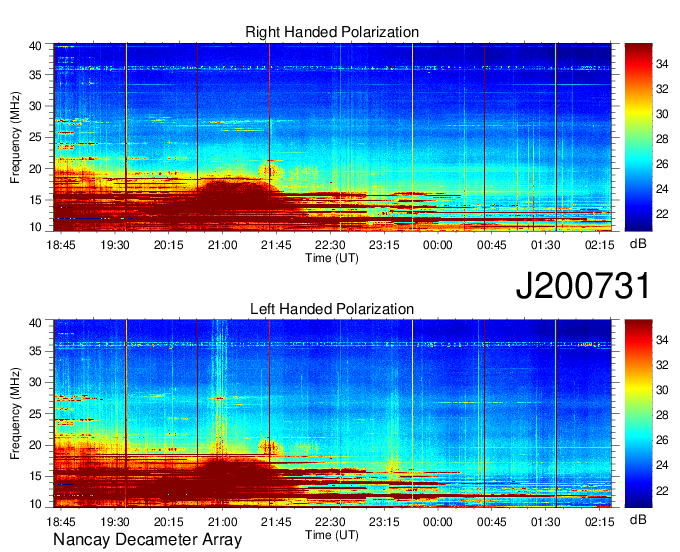Screen dimensions: 680x552
Task: Click the Left Handed Polarization spectrogram image
Action: 332,414
